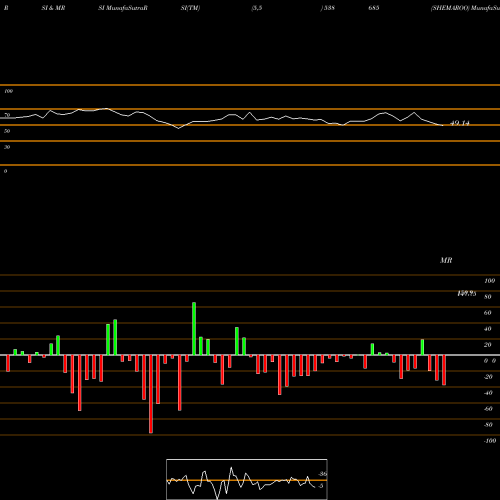This screenshot has width=500, height=500.
Task: Click the last red bar in MR histogram
Action: pyautogui.click(x=444, y=370)
